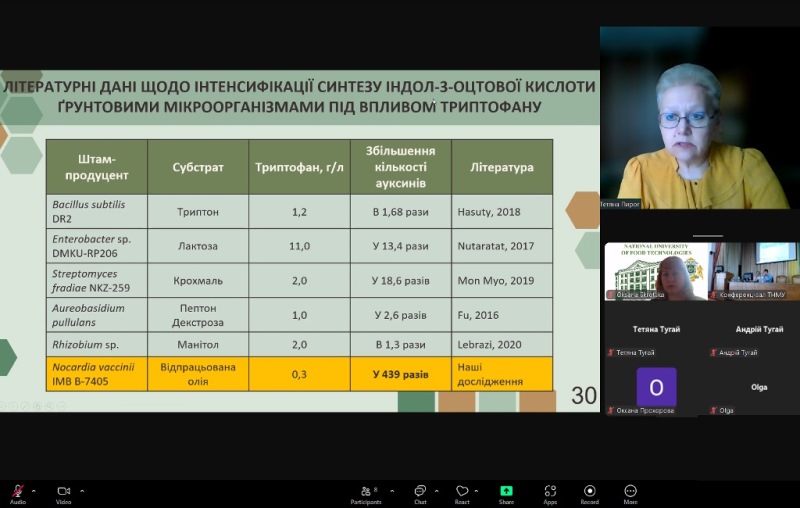Open video options arrow next to Video
800x508 pixels.
click(x=82, y=491)
